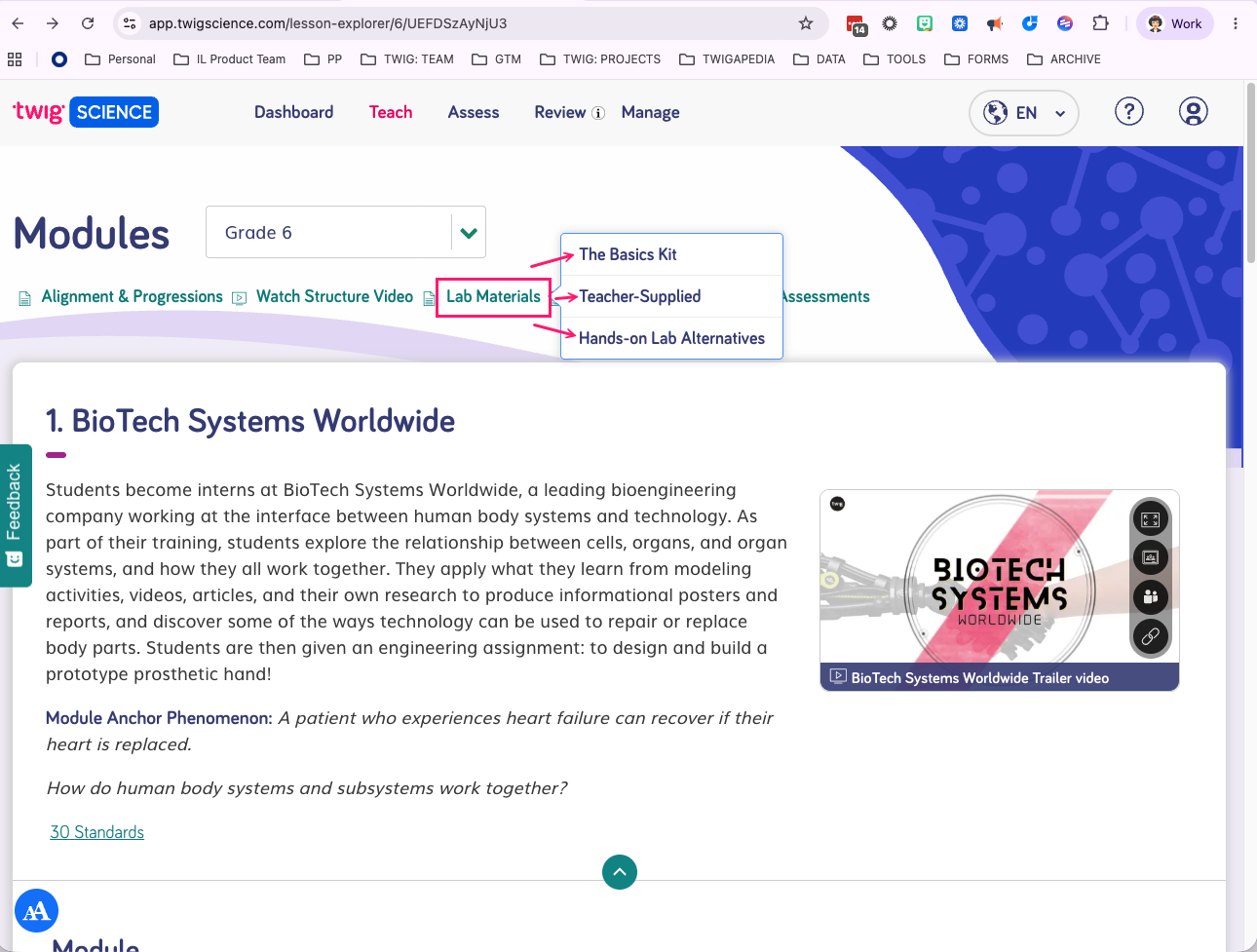
Task: Go back to previous page
Action: 18,23
